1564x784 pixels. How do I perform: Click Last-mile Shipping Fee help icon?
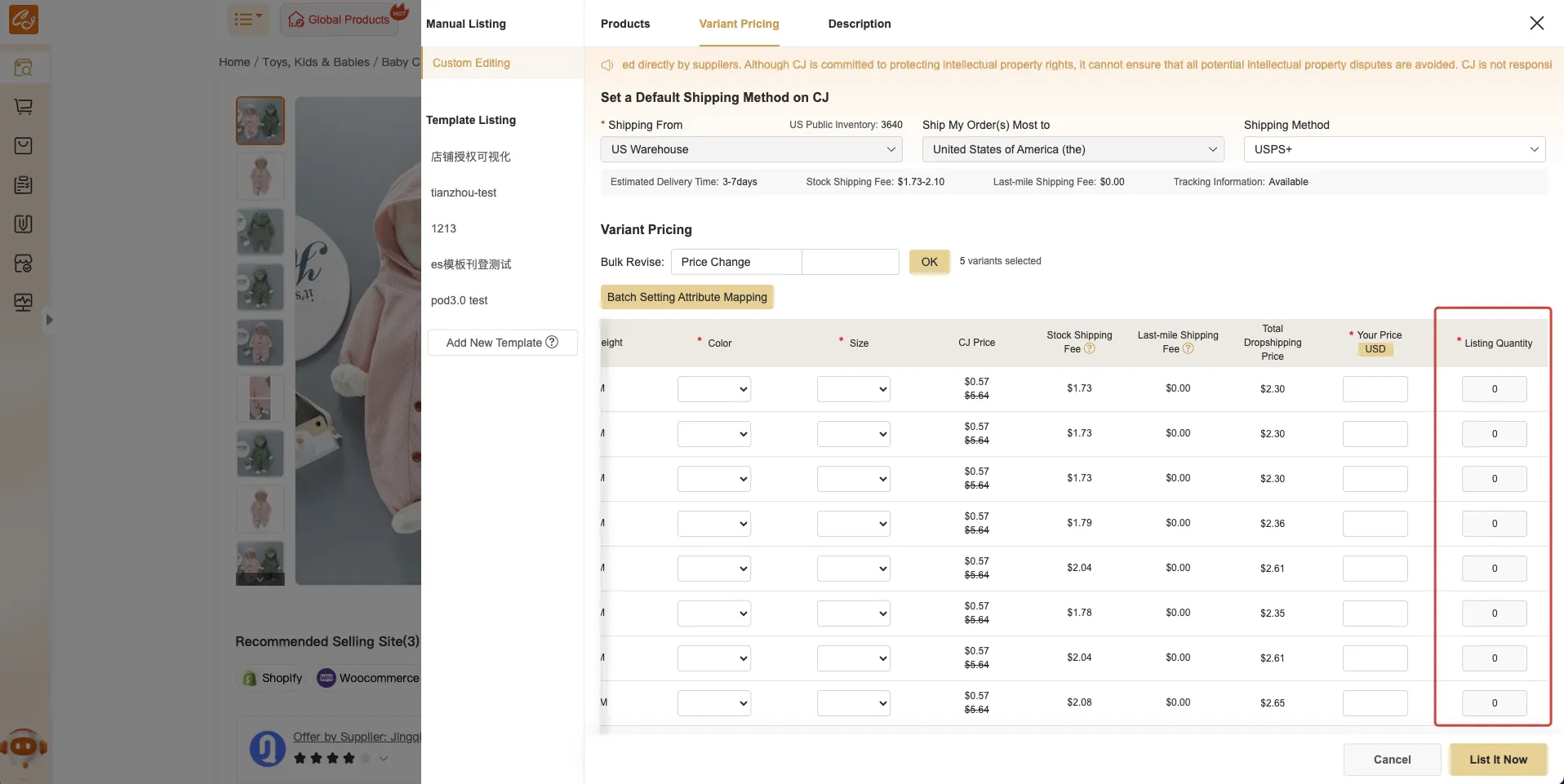1188,349
